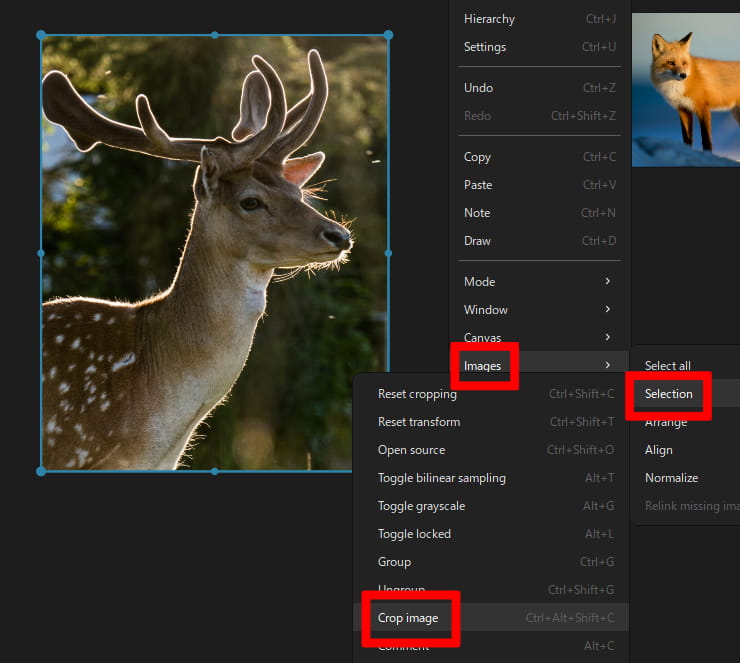Click the top-left selection handle of deer image

click(41, 35)
